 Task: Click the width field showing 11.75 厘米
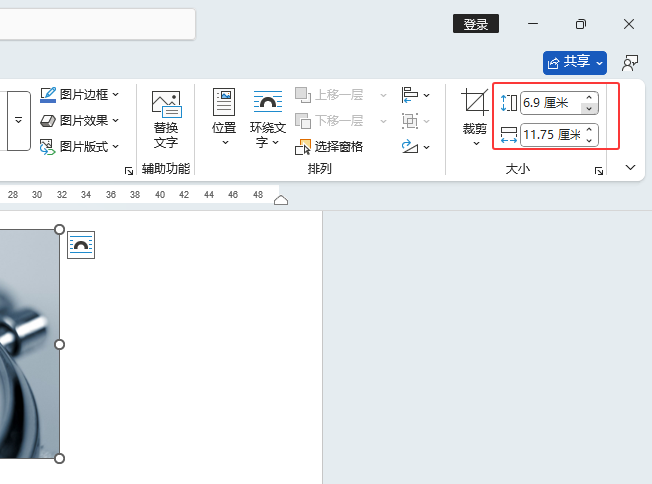[x=551, y=135]
